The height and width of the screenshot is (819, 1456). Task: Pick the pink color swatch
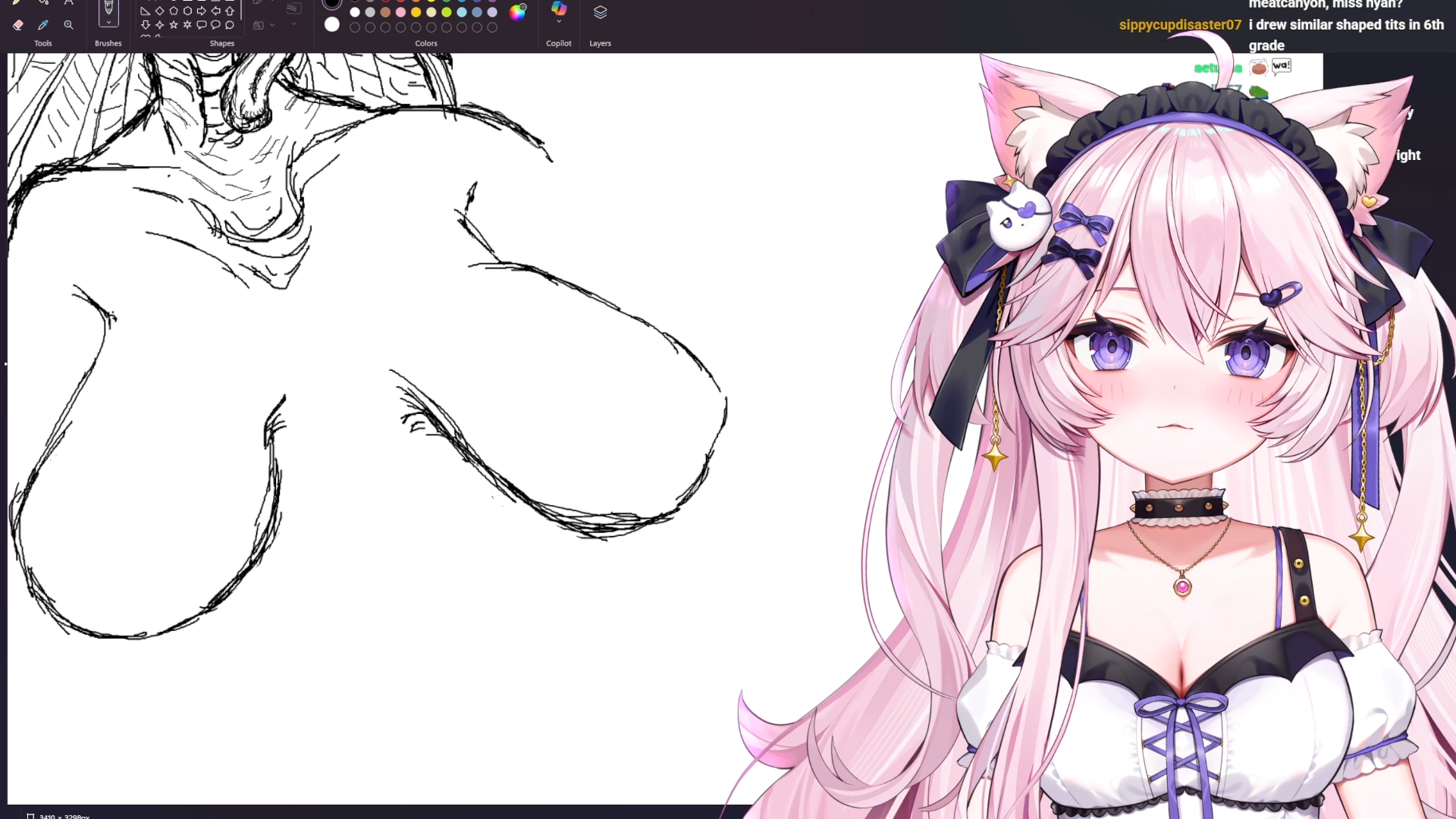tap(400, 12)
